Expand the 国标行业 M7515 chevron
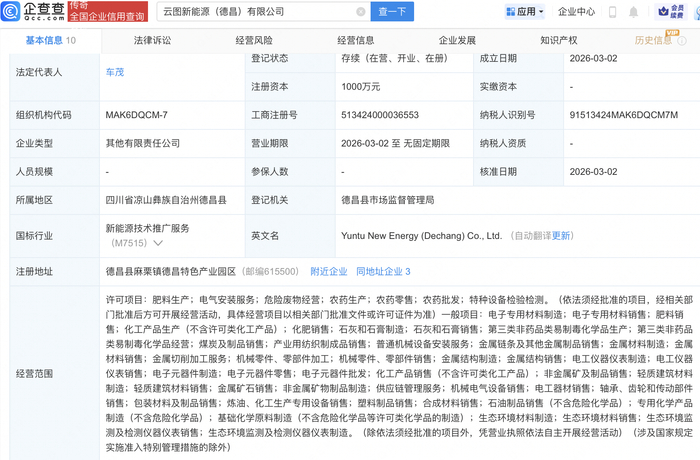 tap(158, 243)
